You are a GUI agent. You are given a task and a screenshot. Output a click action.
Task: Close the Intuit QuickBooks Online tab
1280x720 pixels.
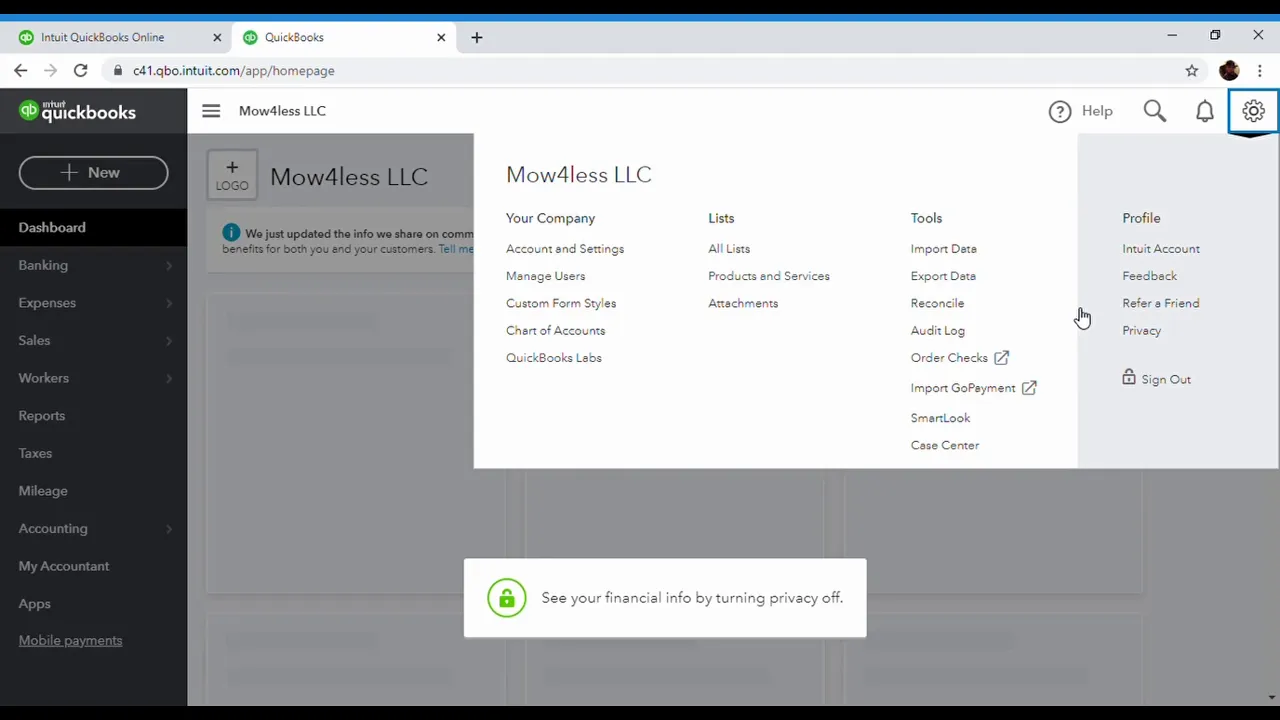pos(217,37)
